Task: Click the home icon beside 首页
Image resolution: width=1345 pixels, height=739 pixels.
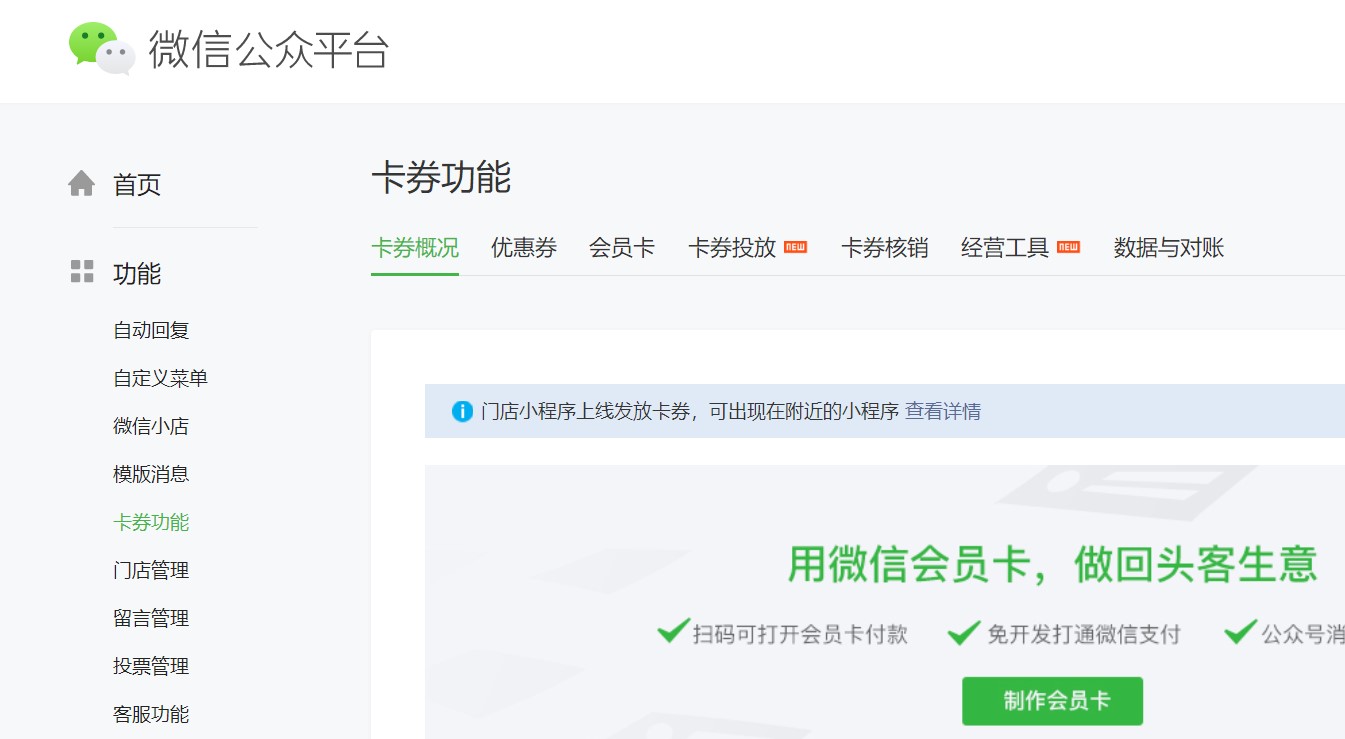Action: (81, 184)
